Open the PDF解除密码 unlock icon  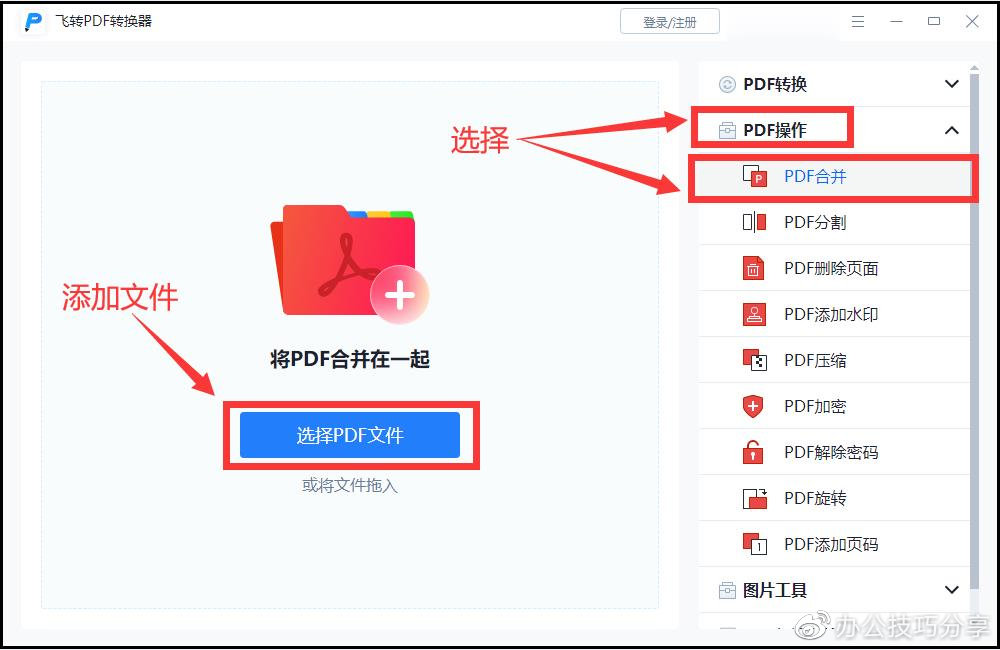[x=753, y=452]
